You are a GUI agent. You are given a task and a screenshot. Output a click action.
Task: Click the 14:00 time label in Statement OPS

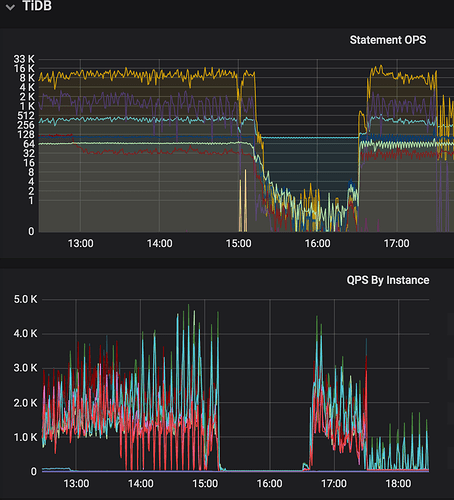tap(159, 243)
